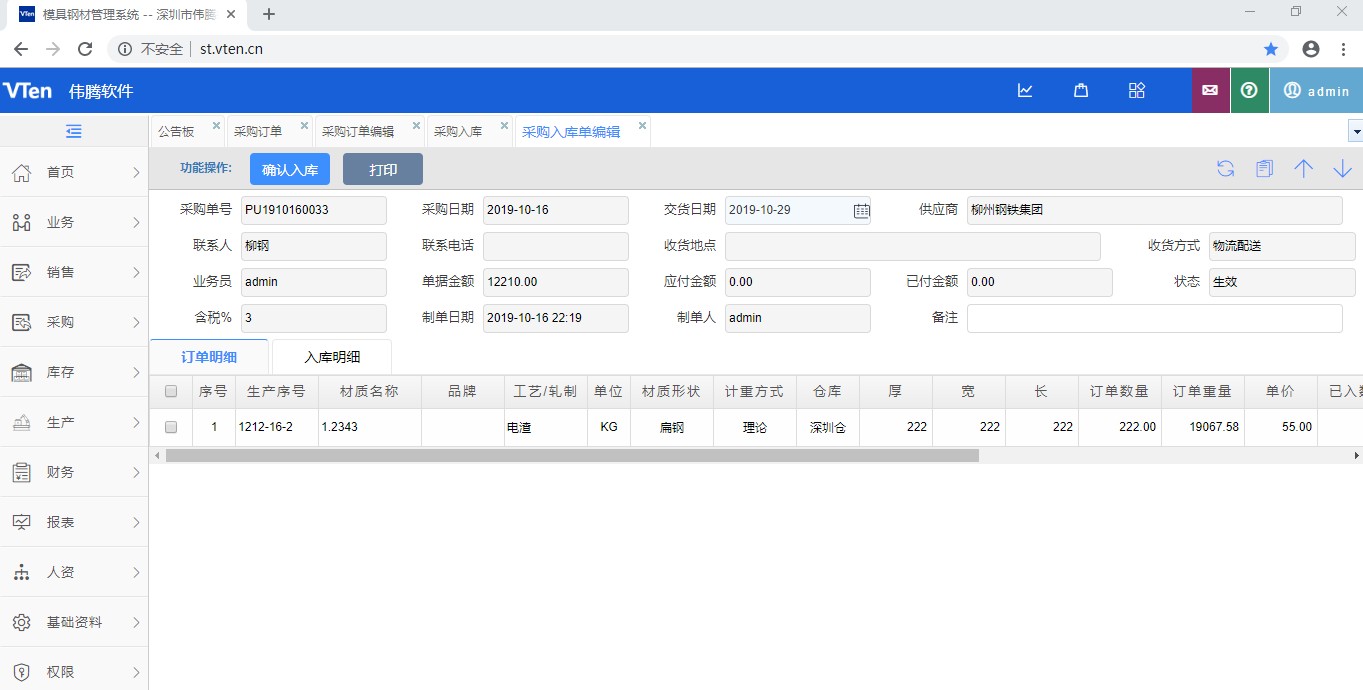Click the 打印 button
The image size is (1363, 690).
[x=383, y=170]
